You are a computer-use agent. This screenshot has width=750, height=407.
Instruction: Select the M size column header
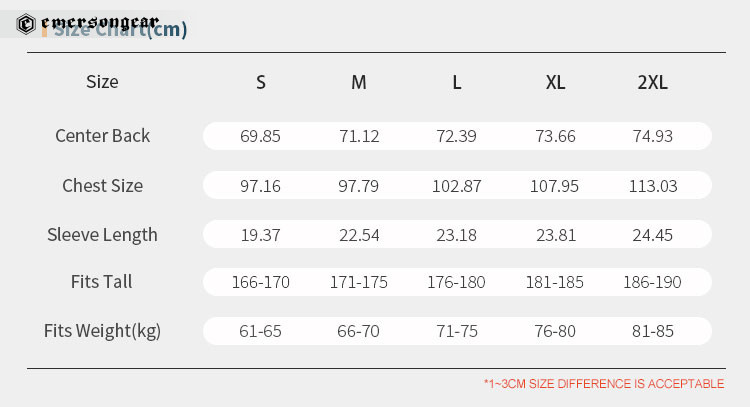[x=359, y=82]
